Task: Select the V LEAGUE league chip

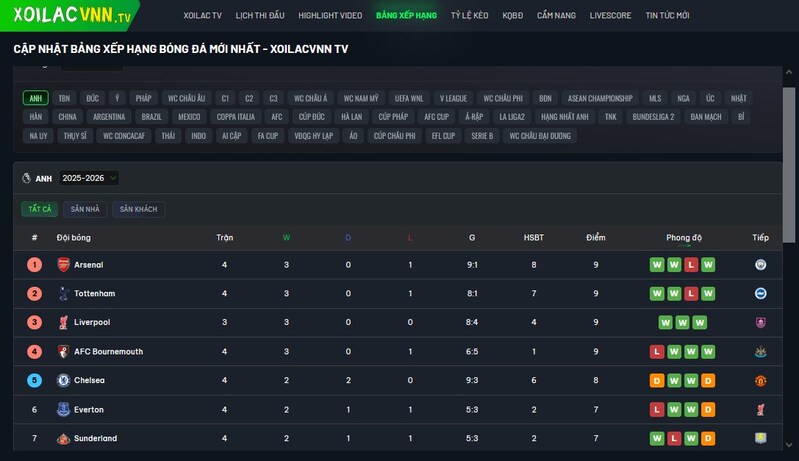Action: (453, 99)
